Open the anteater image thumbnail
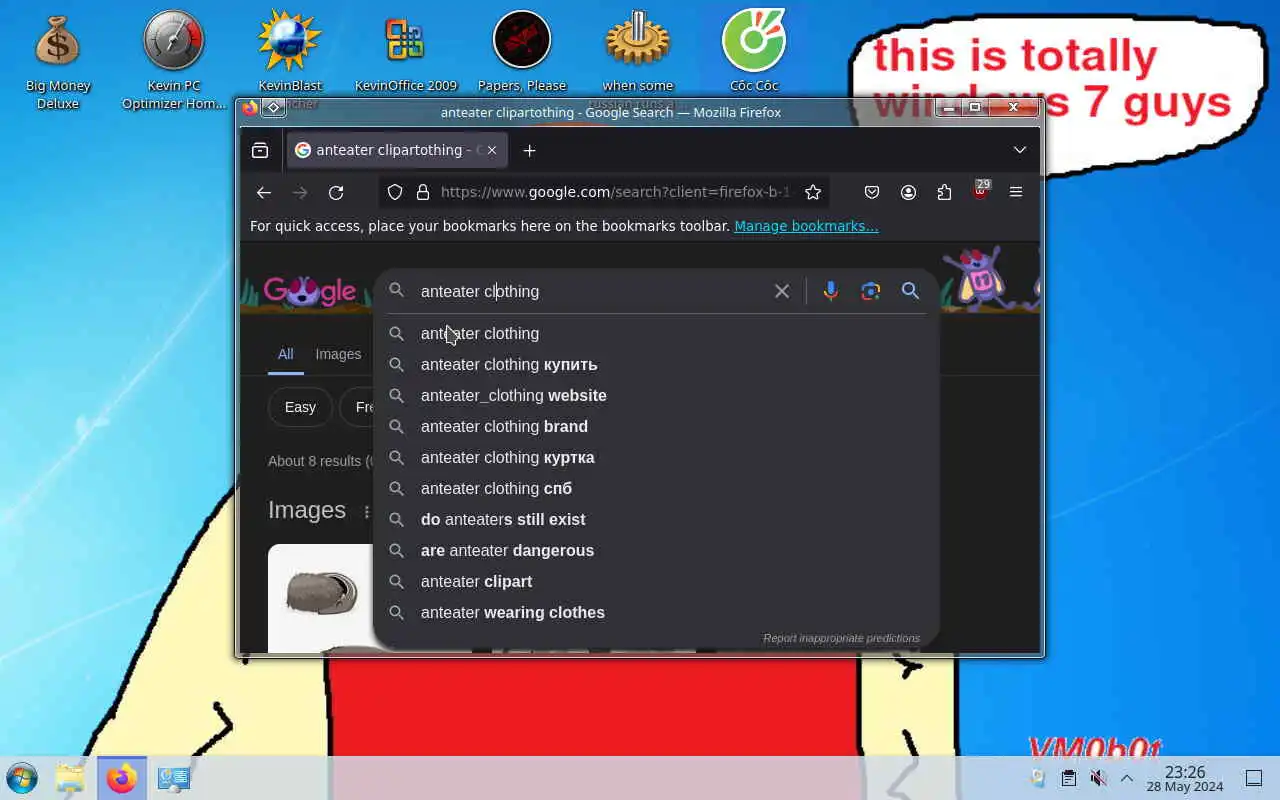Screen dimensions: 1280x800 point(320,598)
